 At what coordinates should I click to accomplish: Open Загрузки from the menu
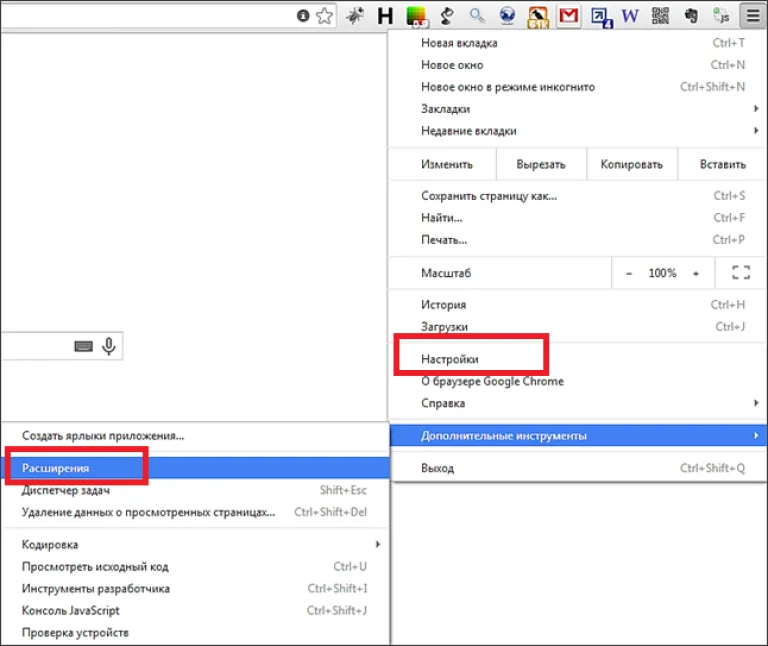click(578, 327)
